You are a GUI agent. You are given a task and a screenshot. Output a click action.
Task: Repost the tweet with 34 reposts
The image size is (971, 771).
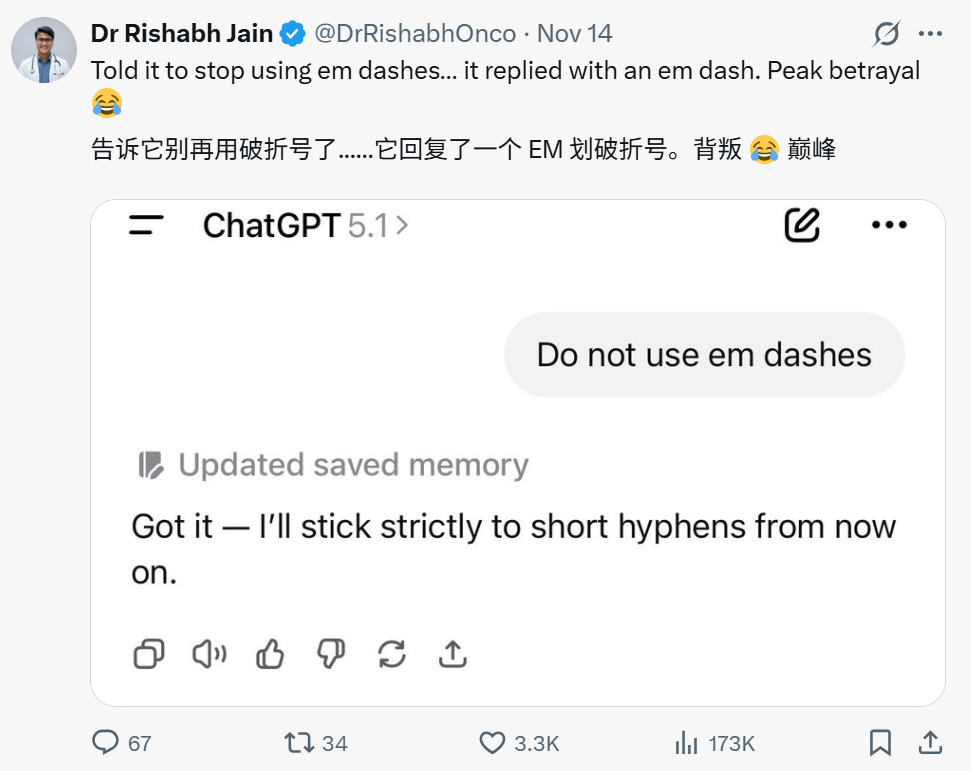coord(297,742)
